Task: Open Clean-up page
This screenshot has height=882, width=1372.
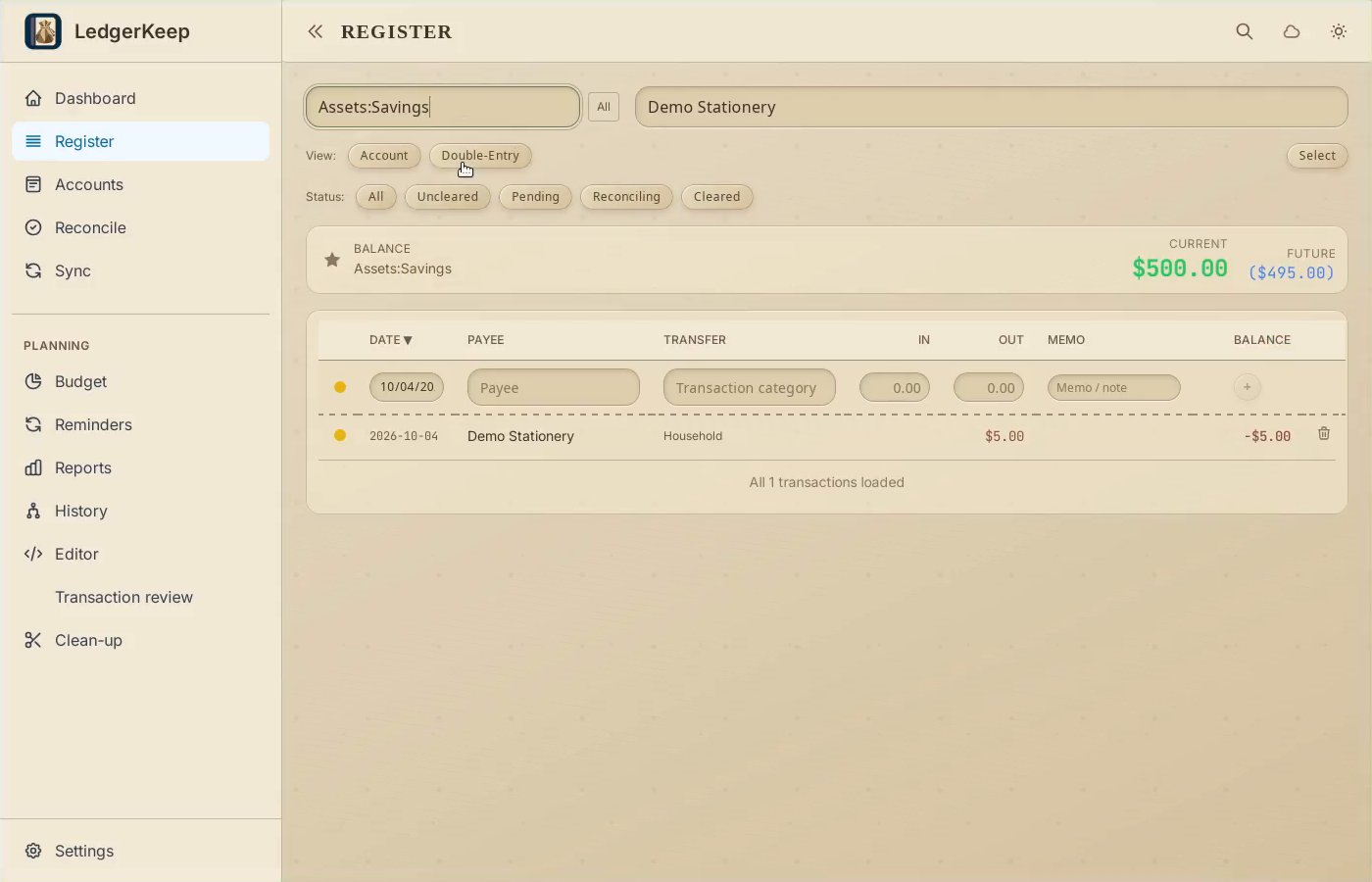Action: [140, 640]
